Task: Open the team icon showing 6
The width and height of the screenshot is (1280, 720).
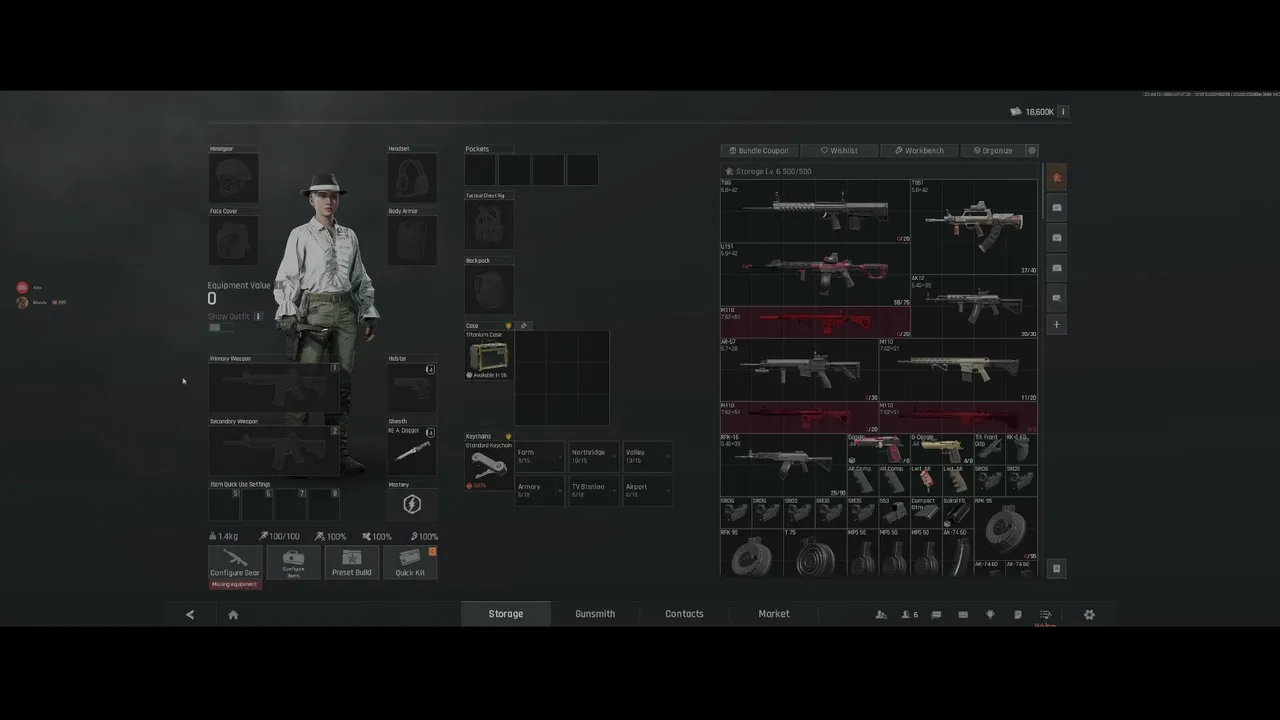Action: pos(909,615)
